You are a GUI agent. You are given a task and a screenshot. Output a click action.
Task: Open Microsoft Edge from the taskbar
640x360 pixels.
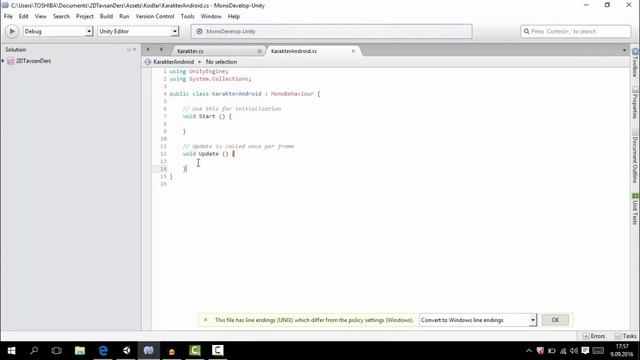tap(103, 351)
